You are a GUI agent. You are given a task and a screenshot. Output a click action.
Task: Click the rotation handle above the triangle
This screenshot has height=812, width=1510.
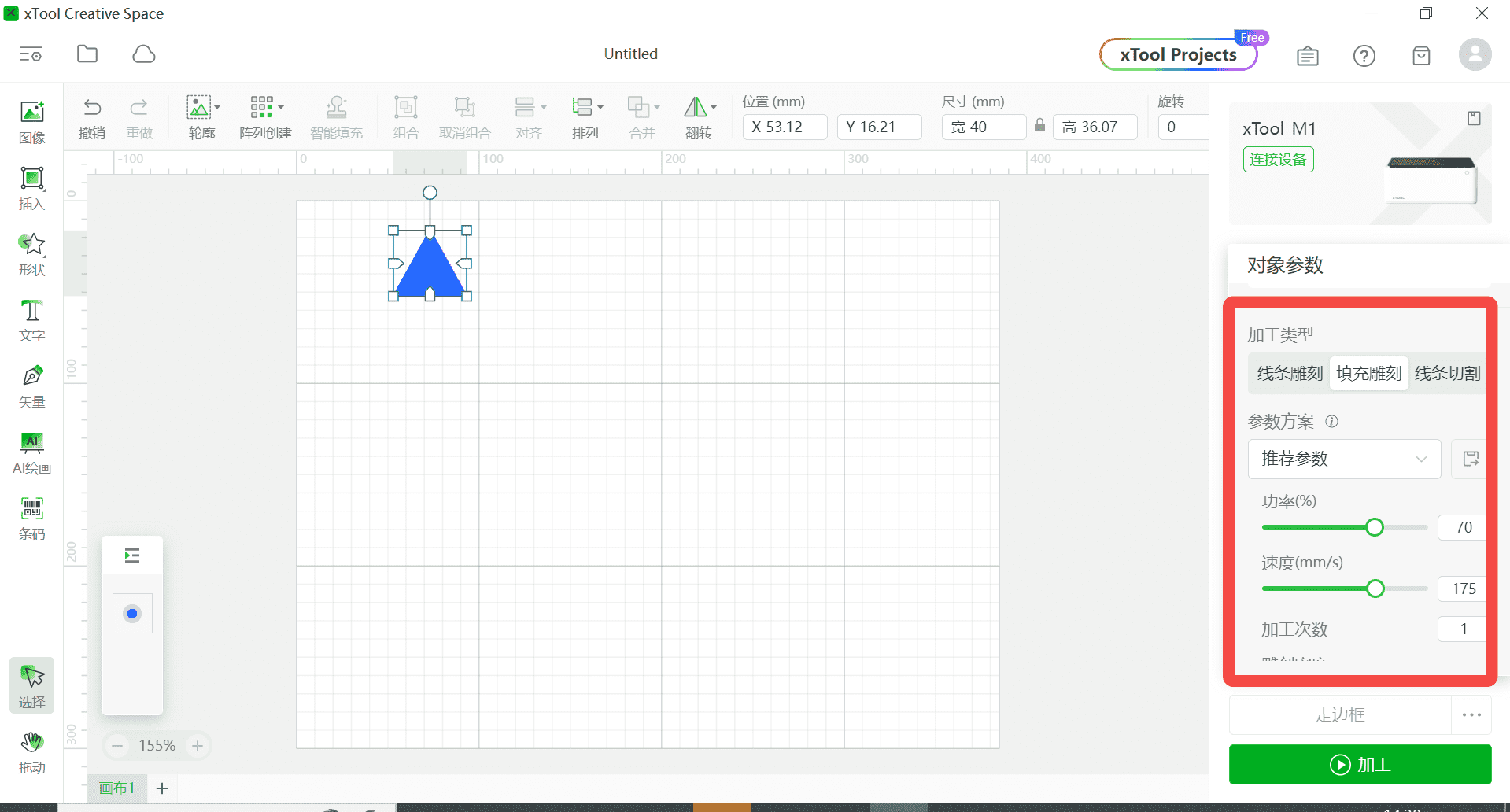[430, 193]
